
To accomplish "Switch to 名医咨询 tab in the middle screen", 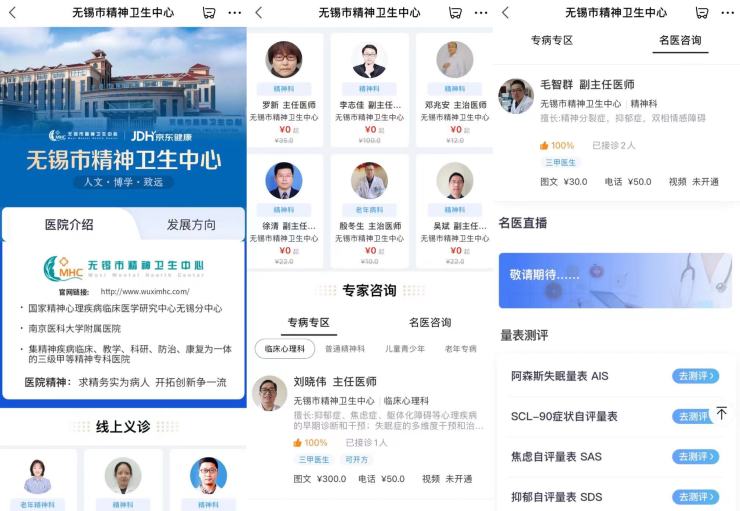I will click(x=429, y=323).
